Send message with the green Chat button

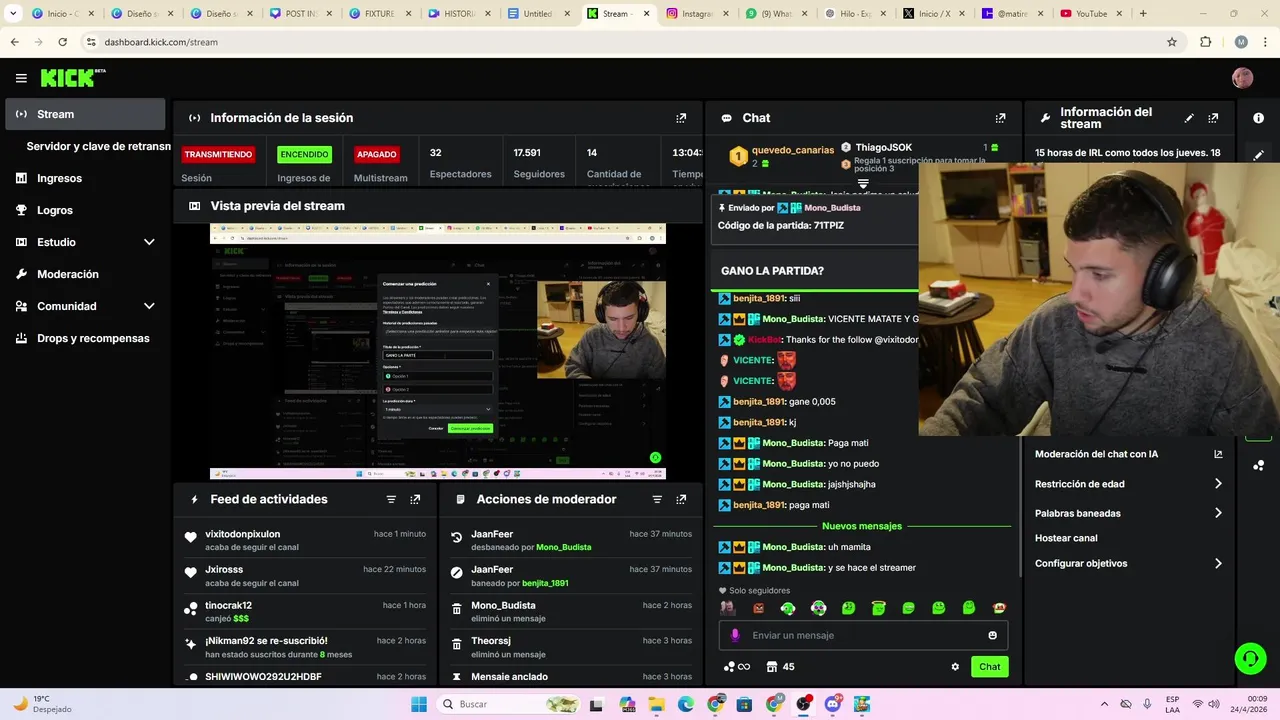(989, 667)
